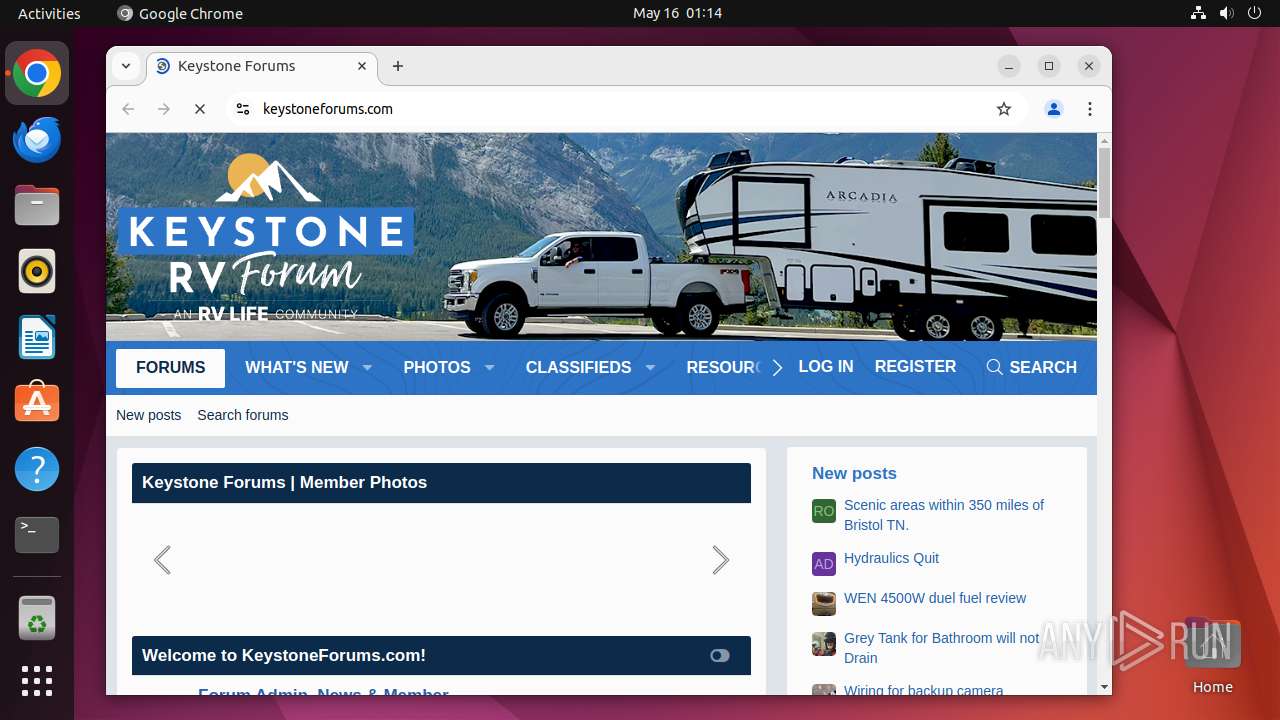Open Google Chrome from the dock
This screenshot has height=720, width=1280.
(37, 74)
